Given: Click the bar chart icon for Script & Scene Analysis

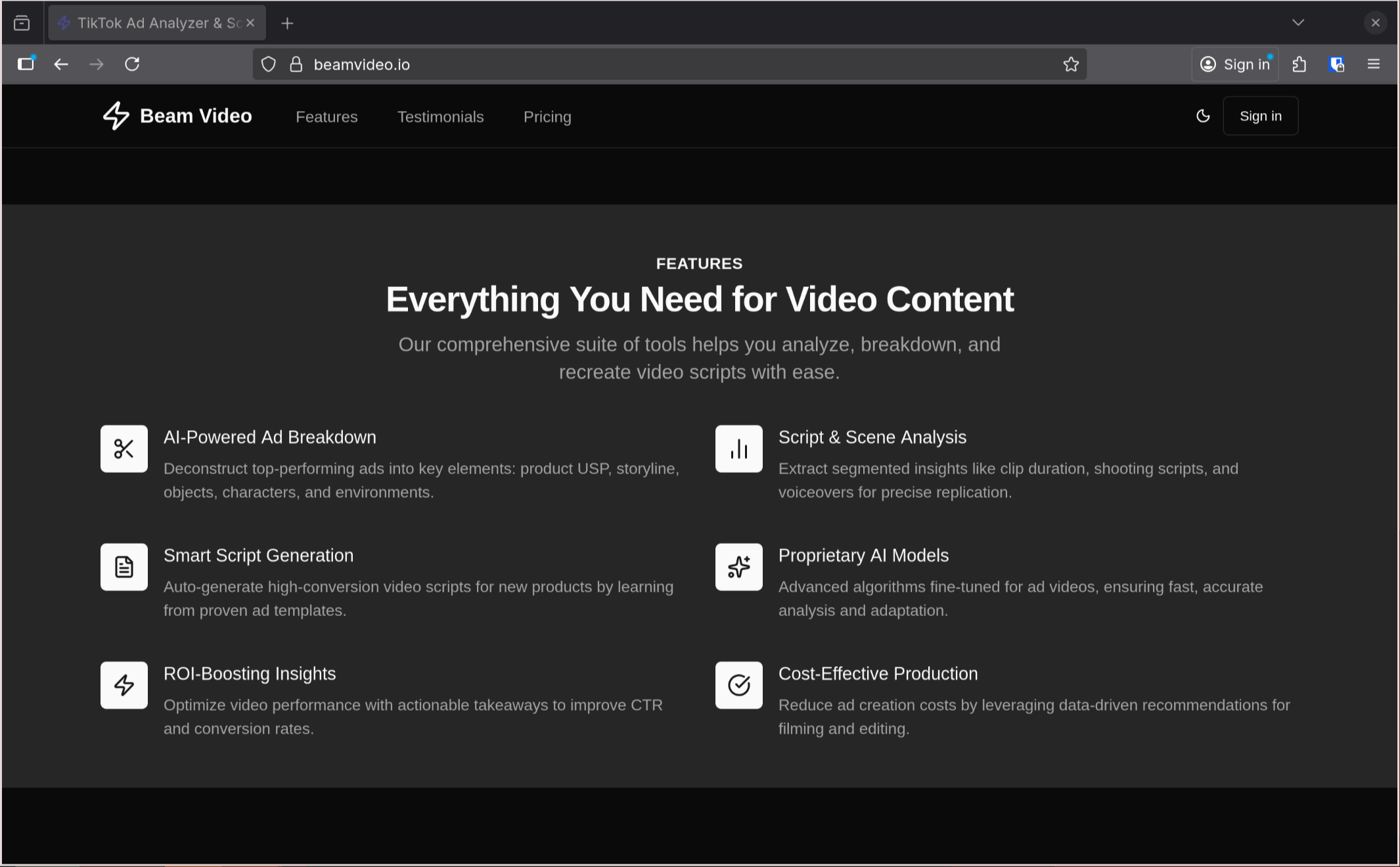Looking at the screenshot, I should point(739,449).
